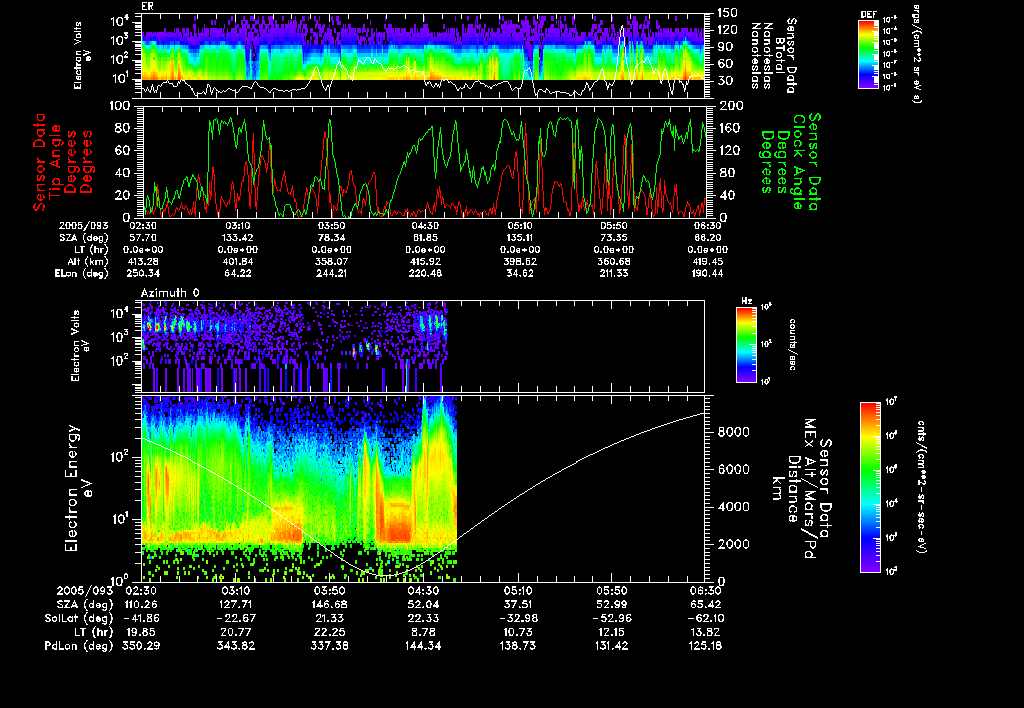Click the 'ER' panel title

click(147, 7)
